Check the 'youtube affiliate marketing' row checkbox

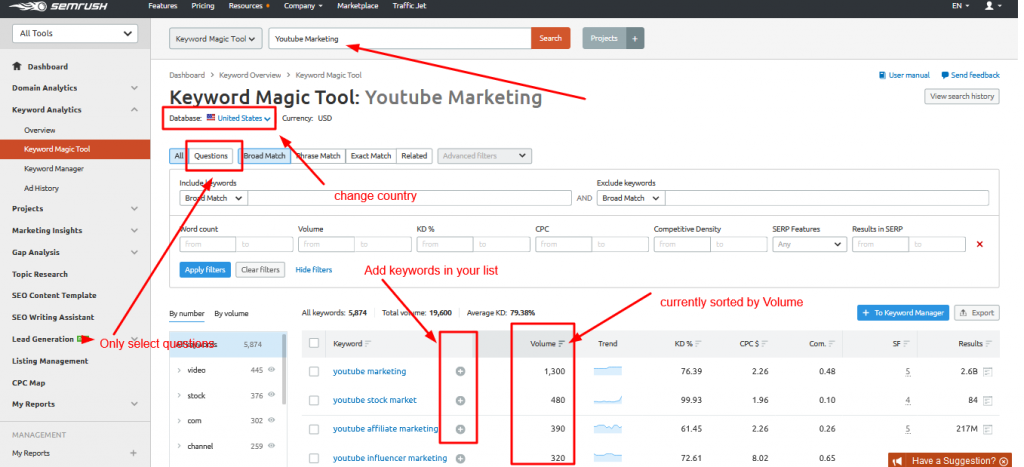(x=314, y=429)
